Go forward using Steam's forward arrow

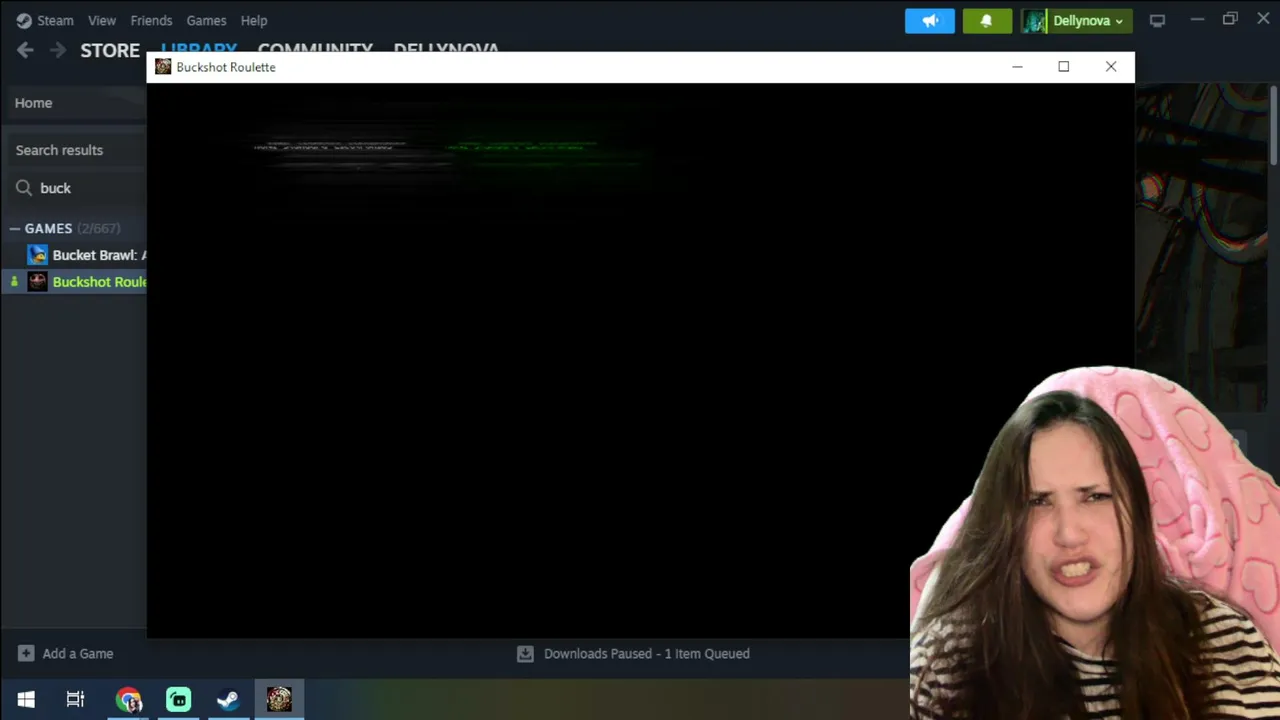(58, 50)
